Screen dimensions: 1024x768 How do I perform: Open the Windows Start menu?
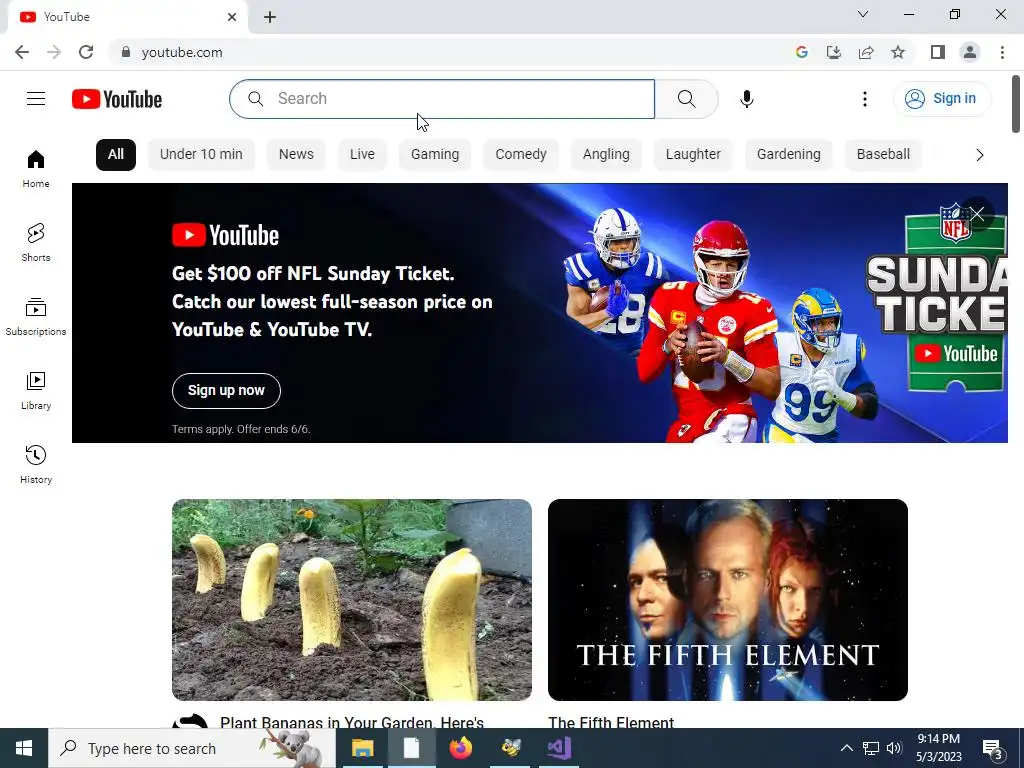pyautogui.click(x=24, y=748)
